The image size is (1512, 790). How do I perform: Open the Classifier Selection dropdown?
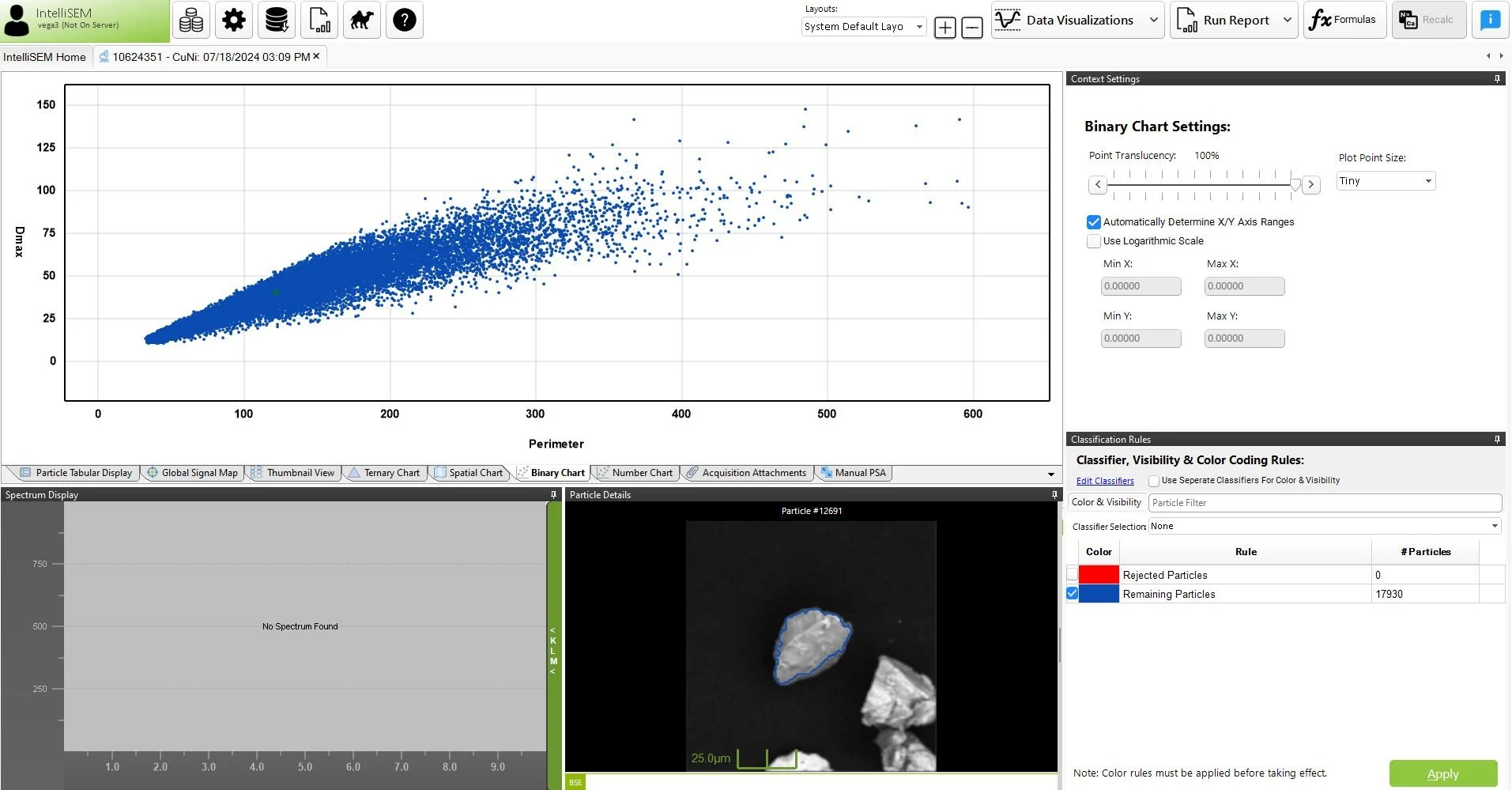click(x=1325, y=526)
